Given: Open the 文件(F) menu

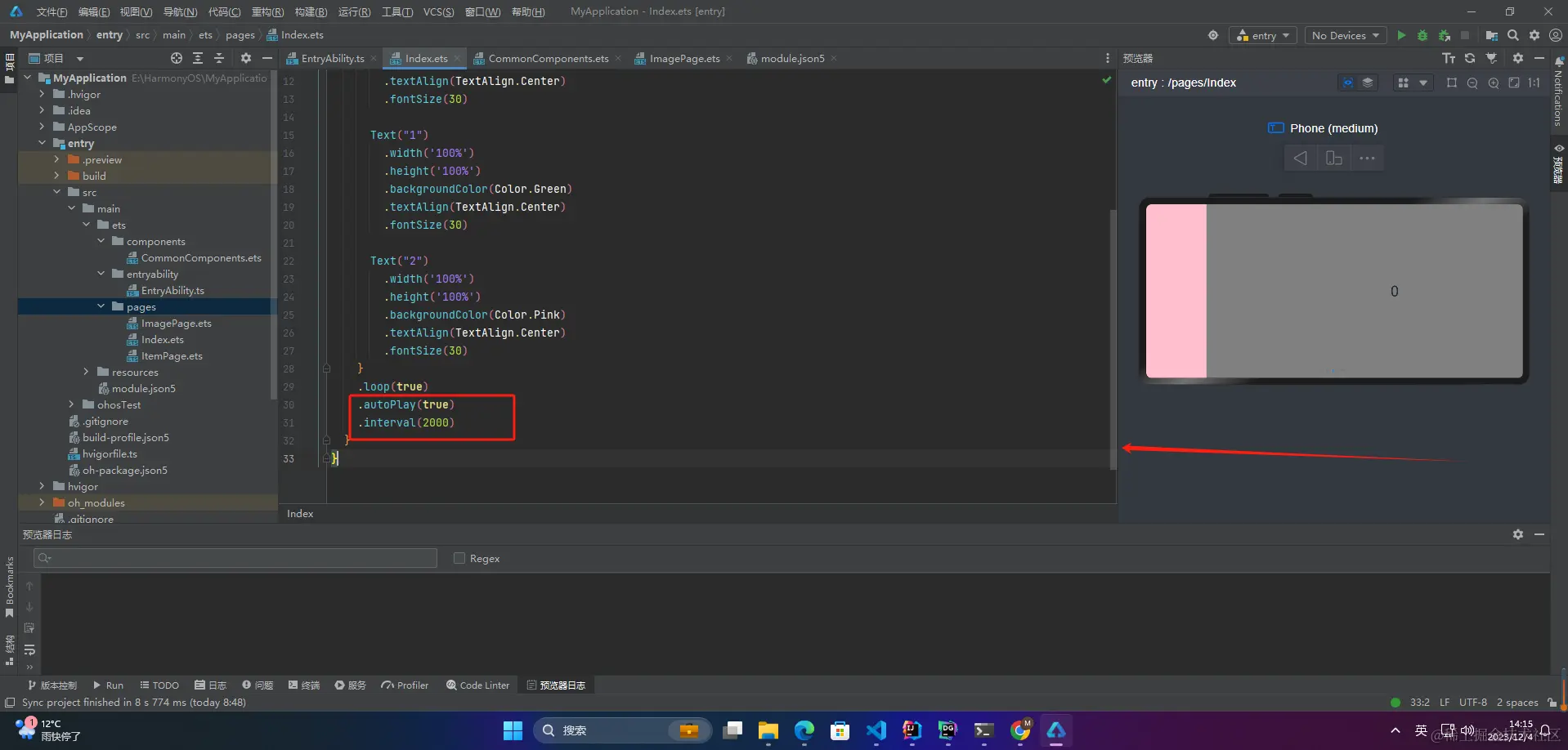Looking at the screenshot, I should point(52,11).
